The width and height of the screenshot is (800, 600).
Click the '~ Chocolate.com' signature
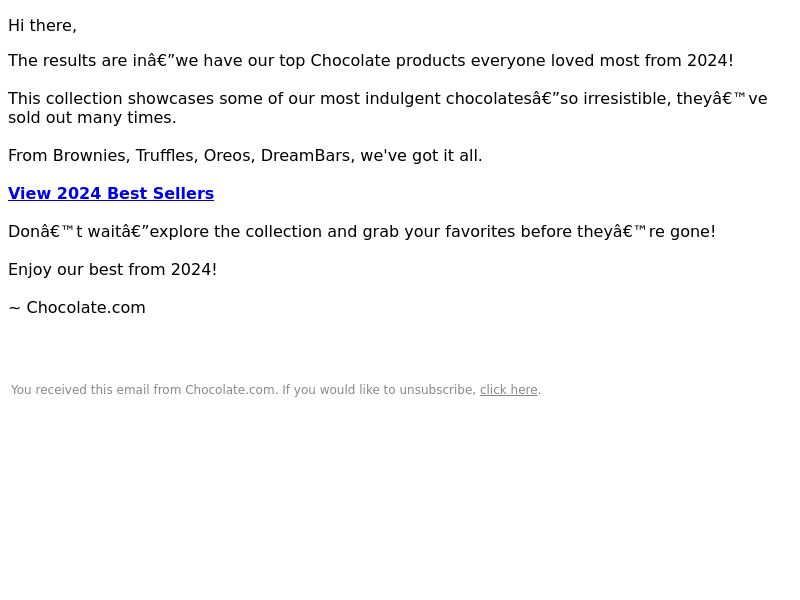click(77, 308)
